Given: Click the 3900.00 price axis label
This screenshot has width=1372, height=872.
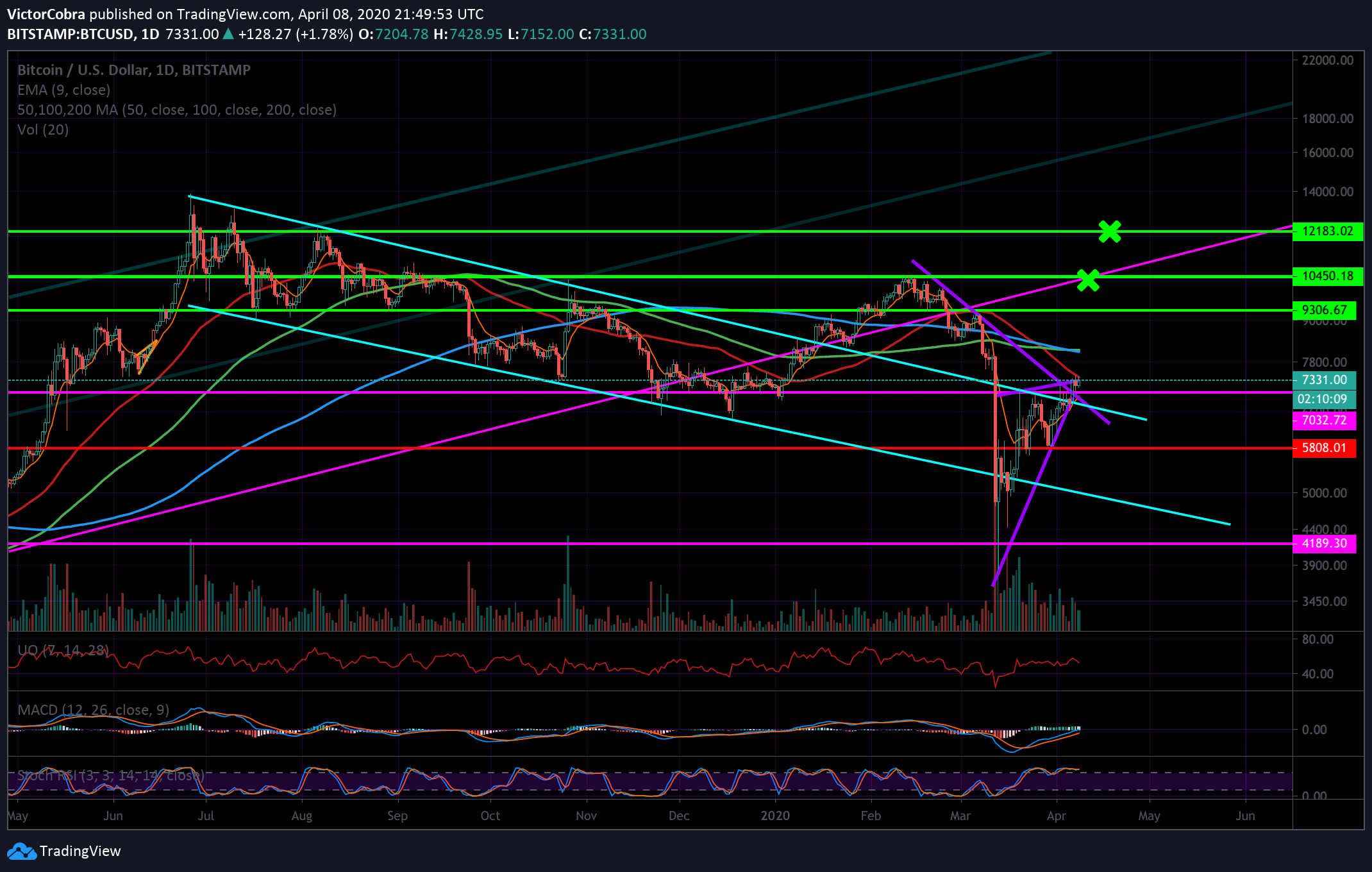Looking at the screenshot, I should tap(1325, 566).
